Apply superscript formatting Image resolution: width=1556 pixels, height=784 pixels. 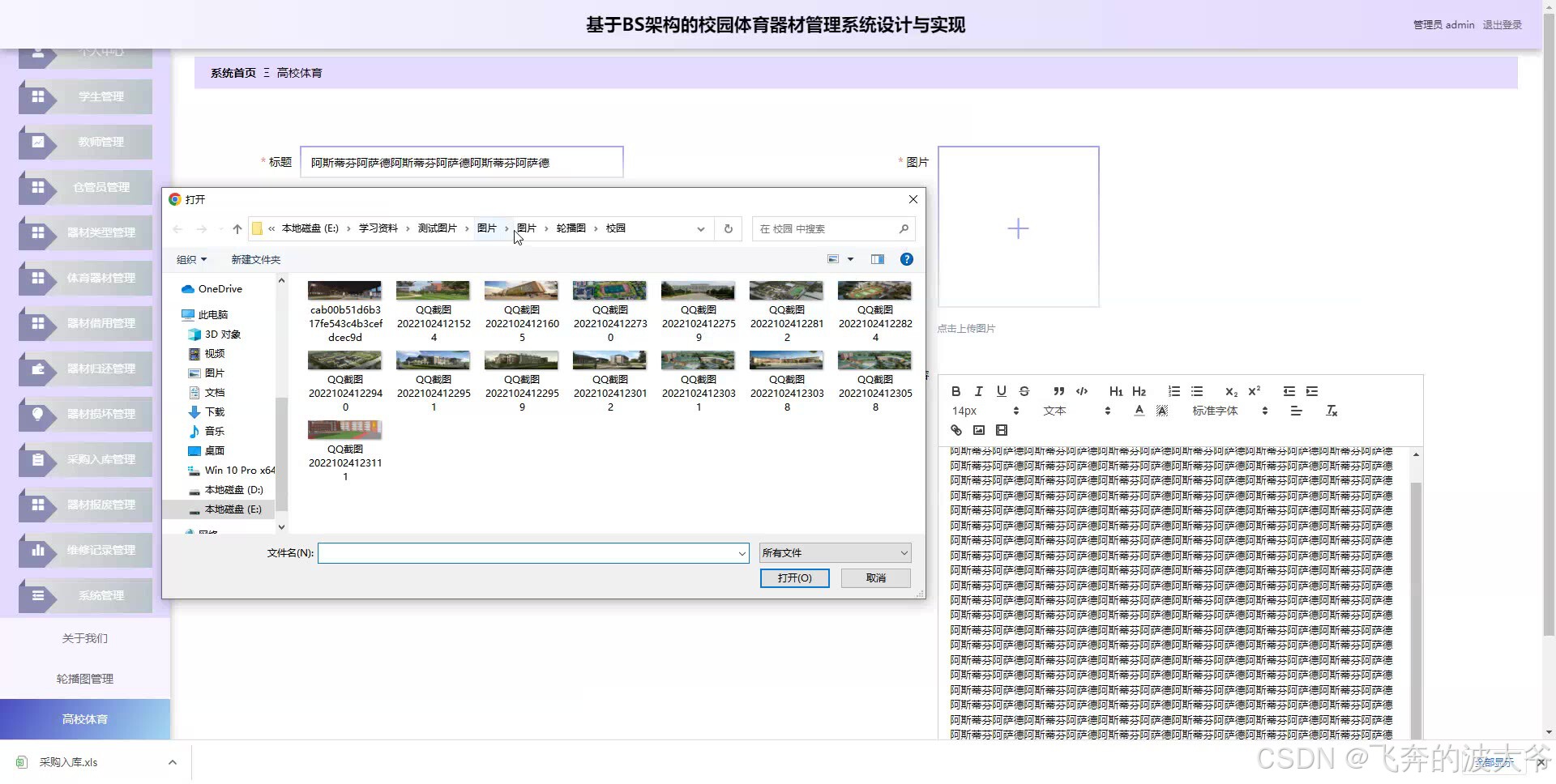[x=1254, y=391]
